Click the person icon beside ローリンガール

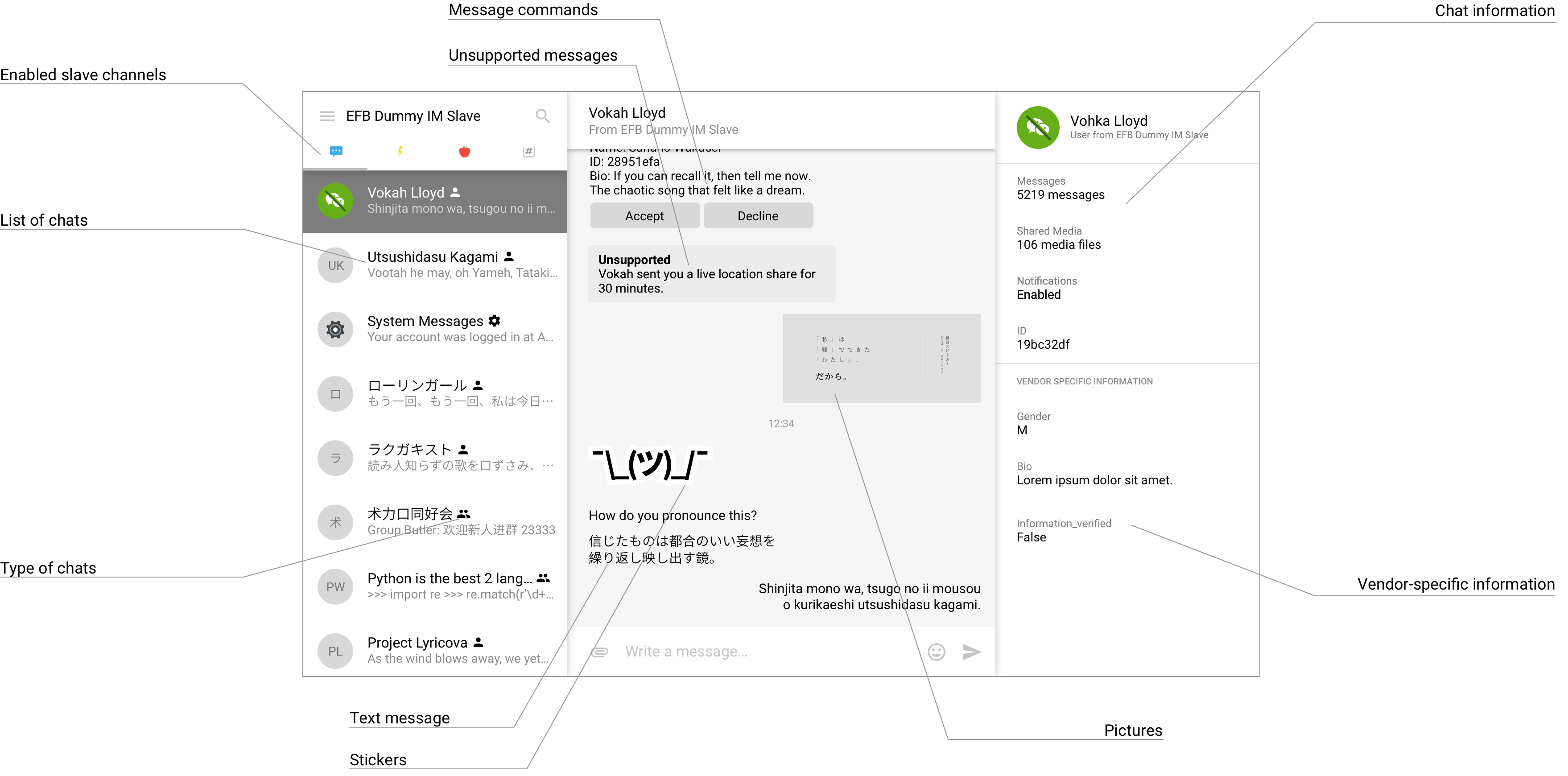(x=478, y=385)
